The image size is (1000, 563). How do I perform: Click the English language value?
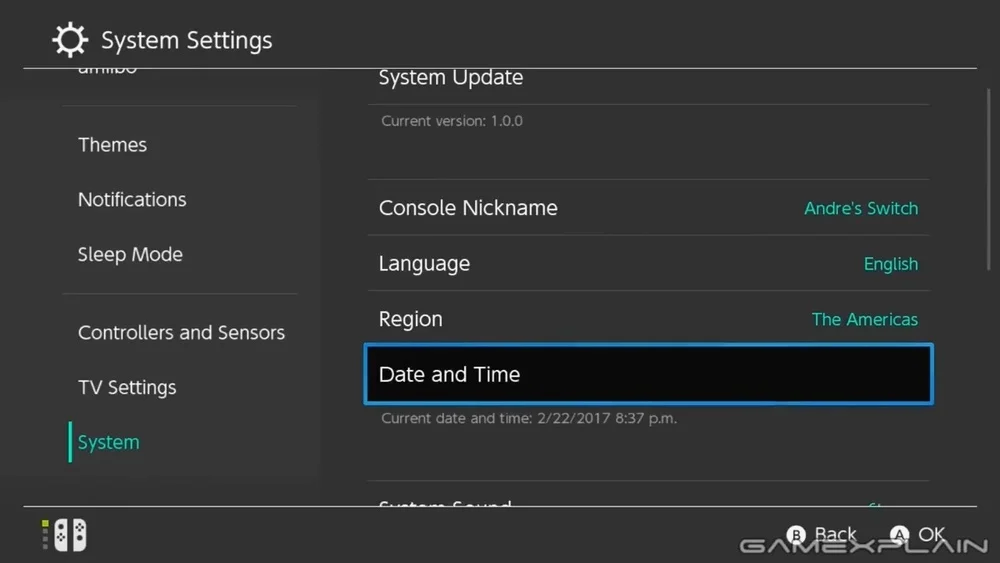tap(890, 264)
